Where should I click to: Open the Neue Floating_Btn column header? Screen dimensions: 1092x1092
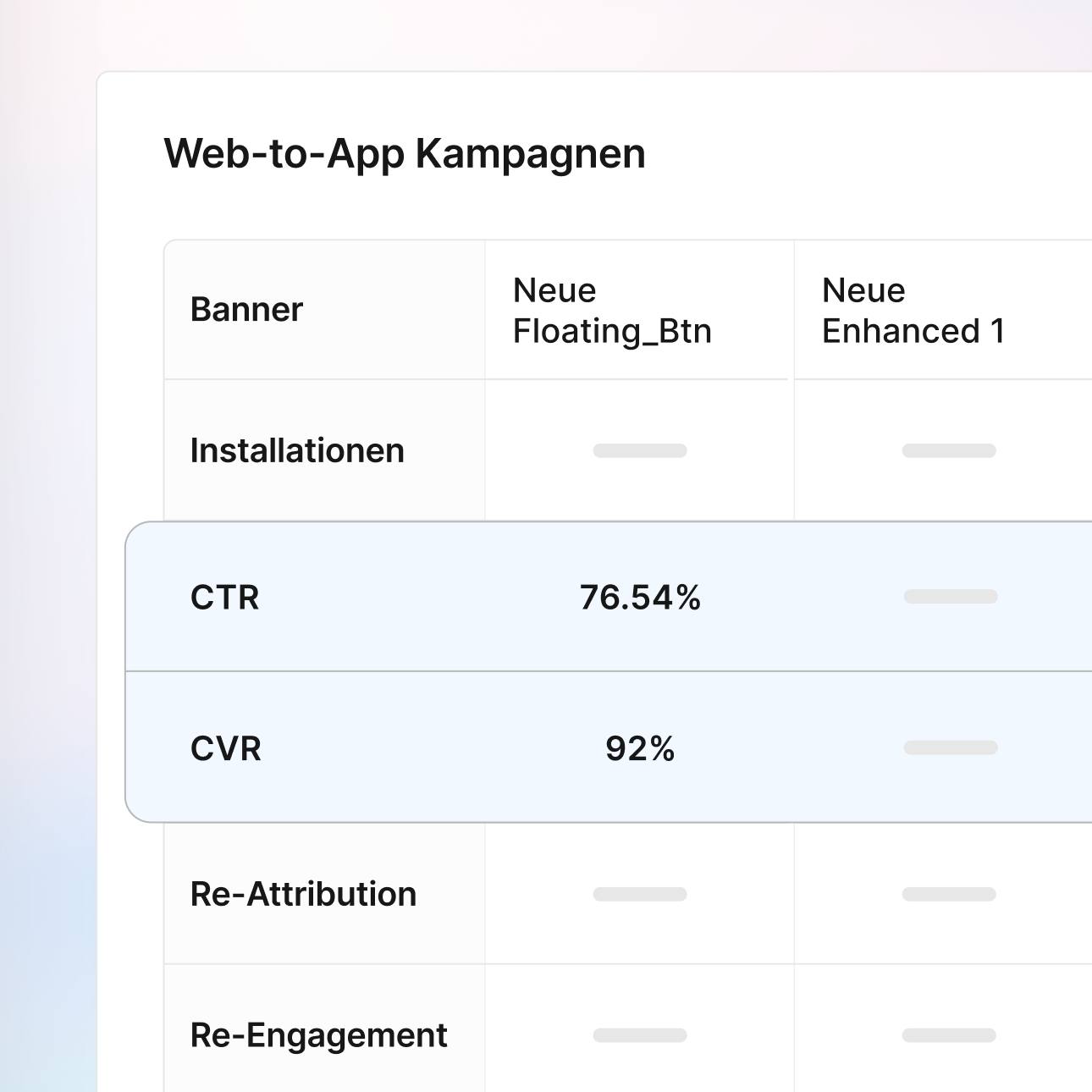point(612,311)
